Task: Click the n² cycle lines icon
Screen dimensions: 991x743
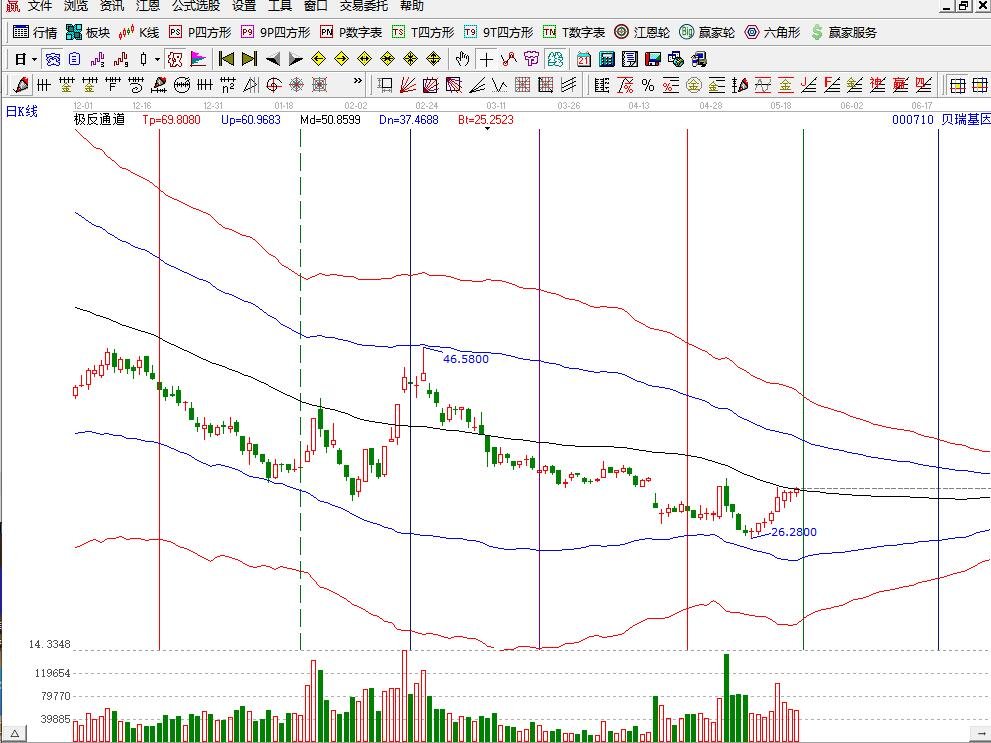Action: [228, 84]
